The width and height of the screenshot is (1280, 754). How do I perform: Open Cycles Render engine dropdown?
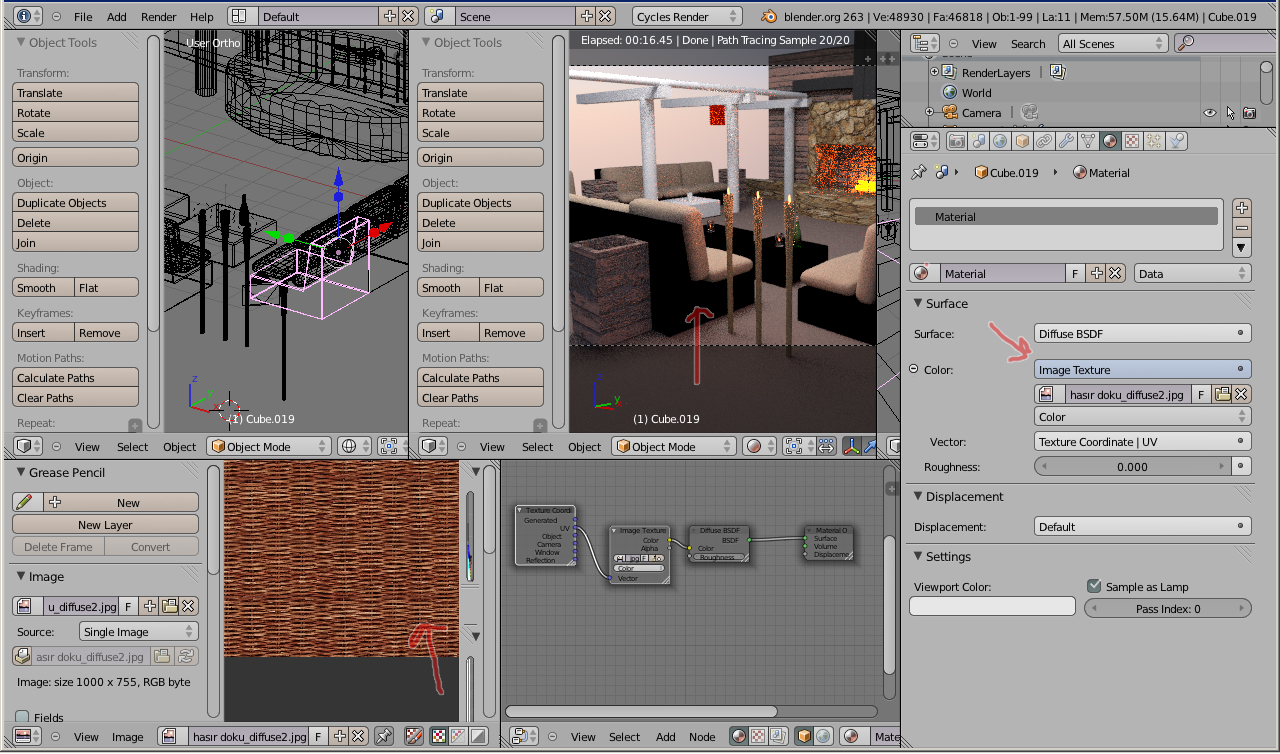tap(687, 16)
